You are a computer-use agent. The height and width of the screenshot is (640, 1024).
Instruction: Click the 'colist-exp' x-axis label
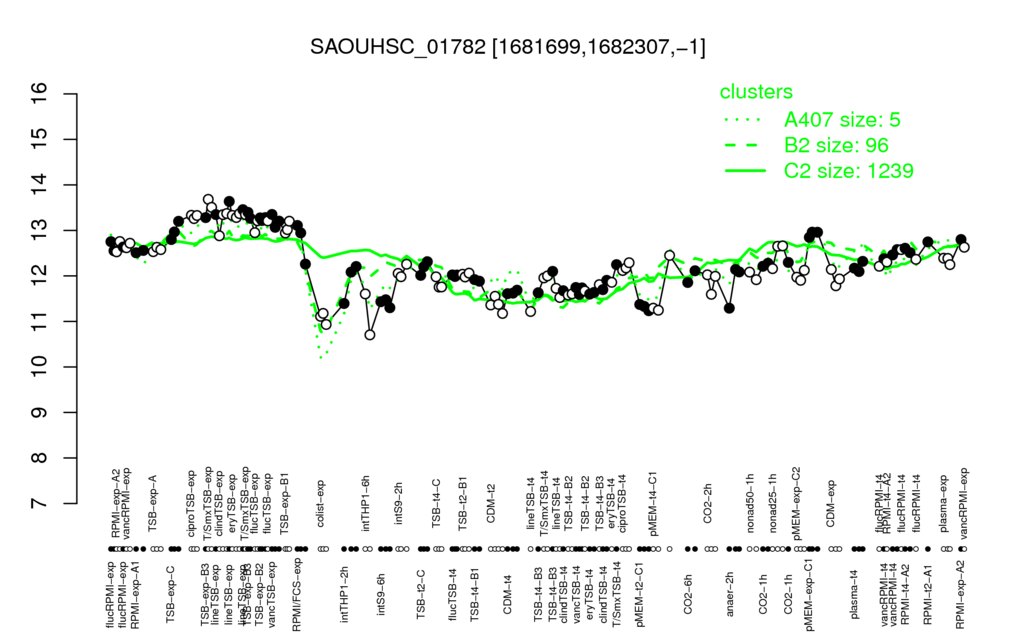321,502
